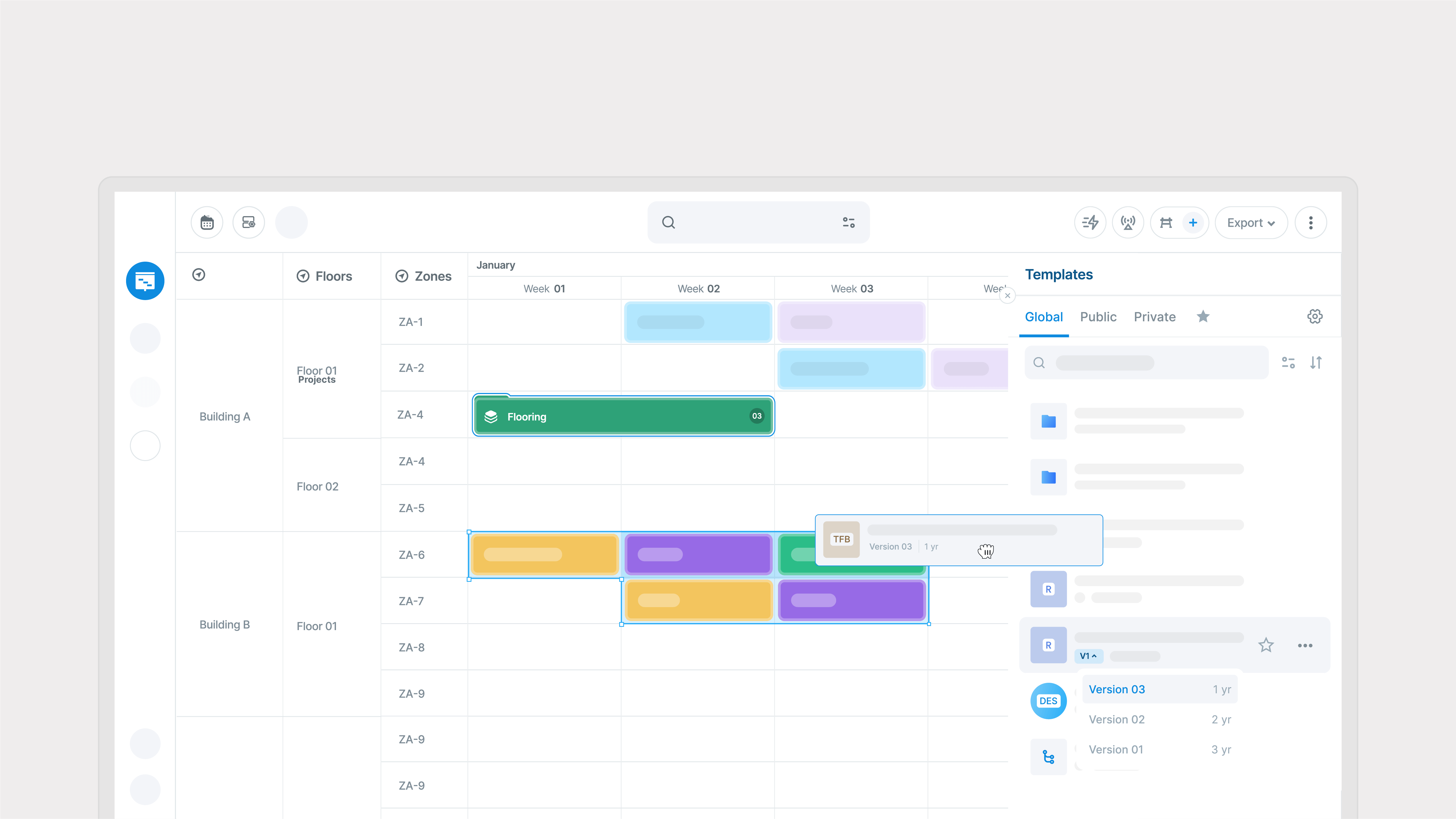Dismiss the popup with the small x near Week 02
The image size is (1456, 819).
1008,296
